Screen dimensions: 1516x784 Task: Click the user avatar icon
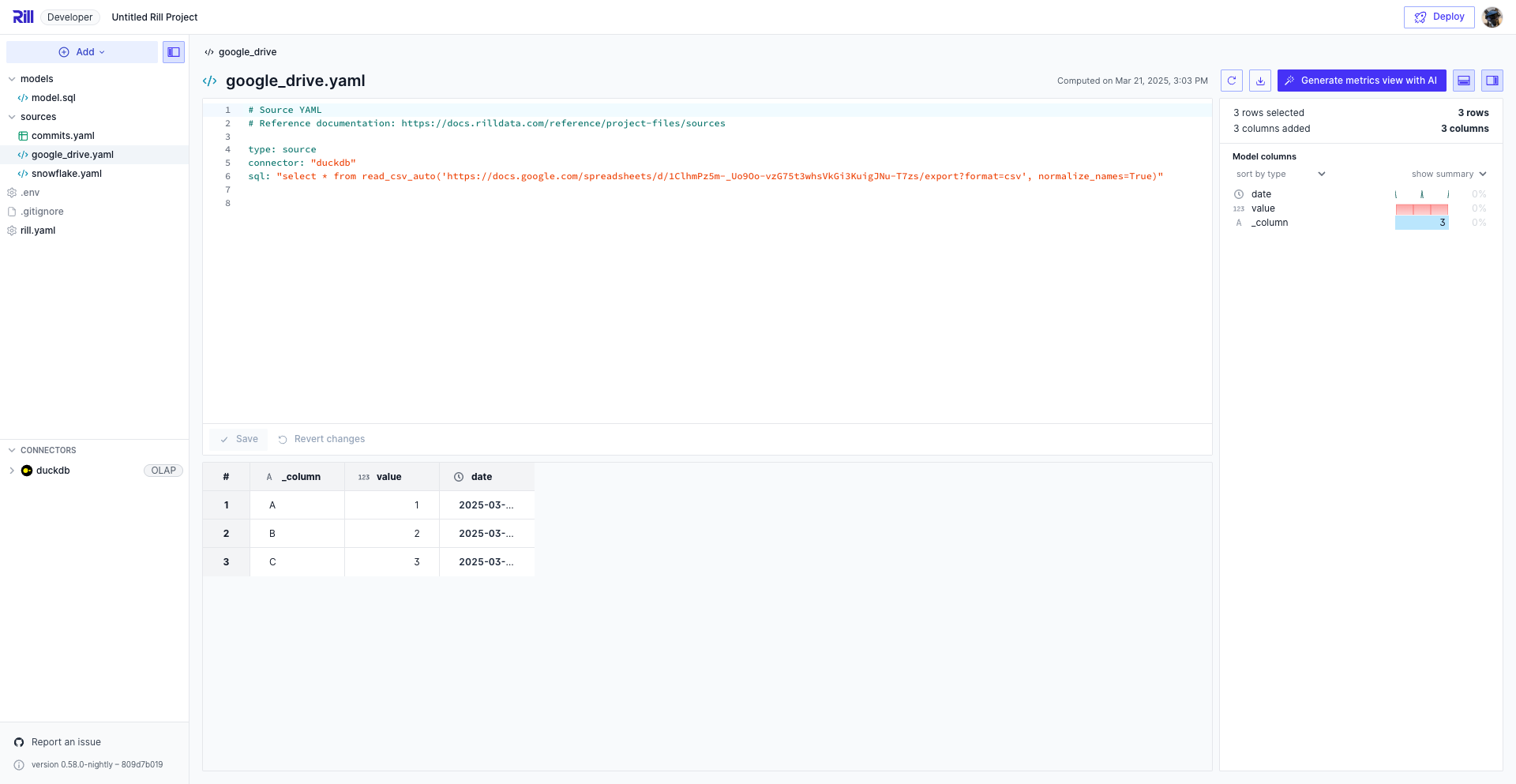(x=1492, y=17)
